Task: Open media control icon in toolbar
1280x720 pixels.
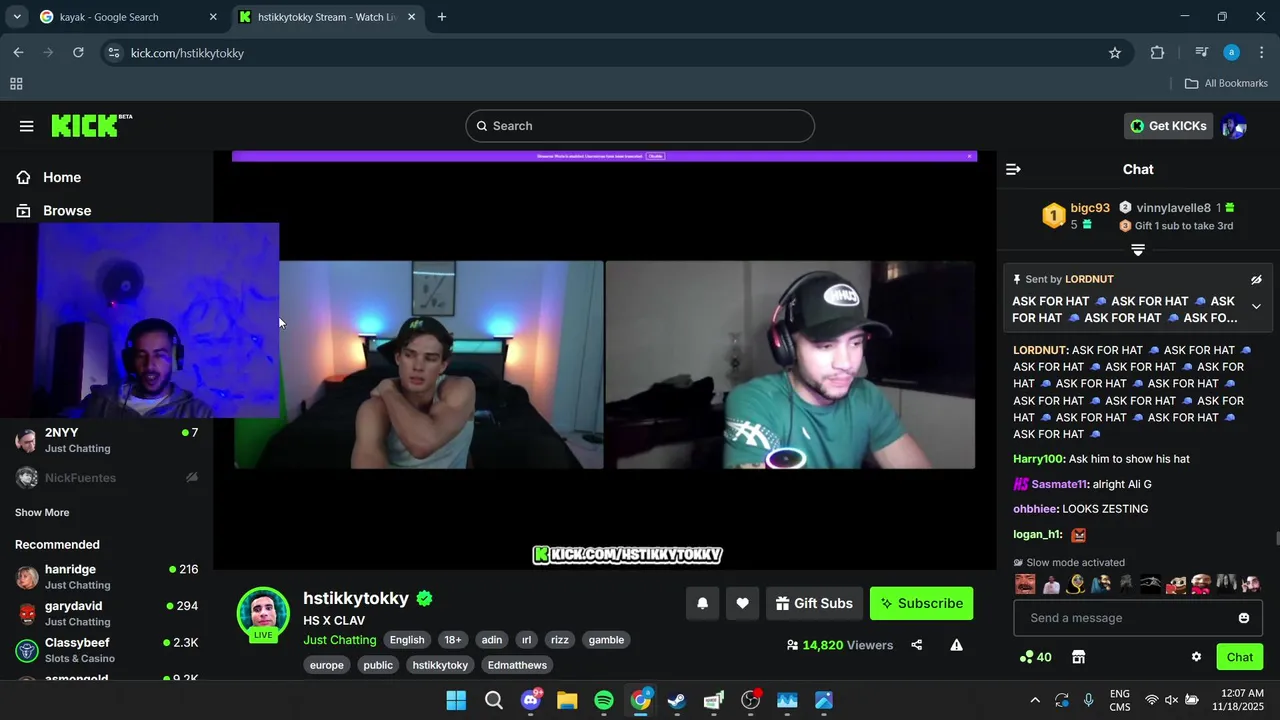Action: [x=1201, y=53]
